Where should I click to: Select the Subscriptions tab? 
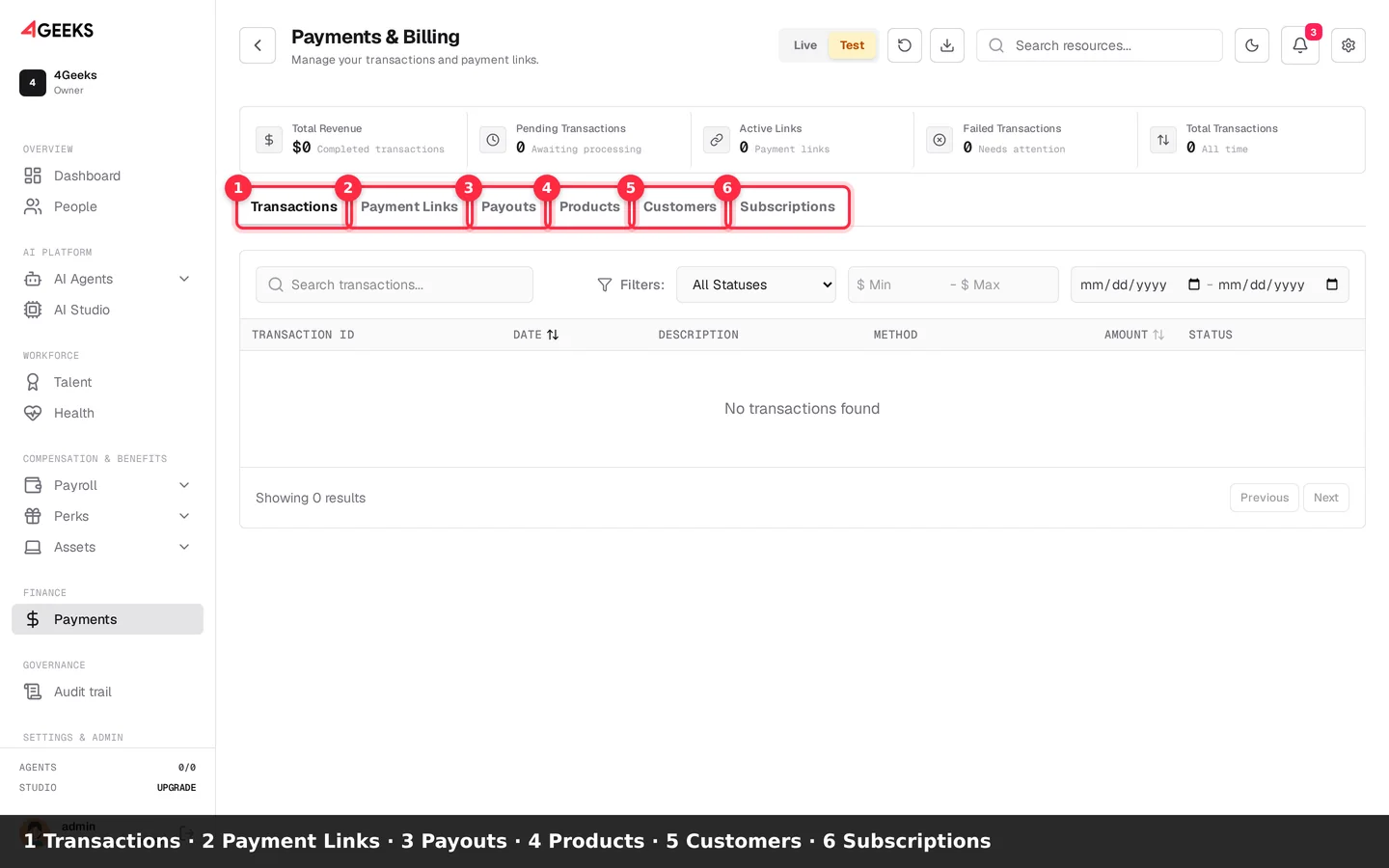point(787,206)
